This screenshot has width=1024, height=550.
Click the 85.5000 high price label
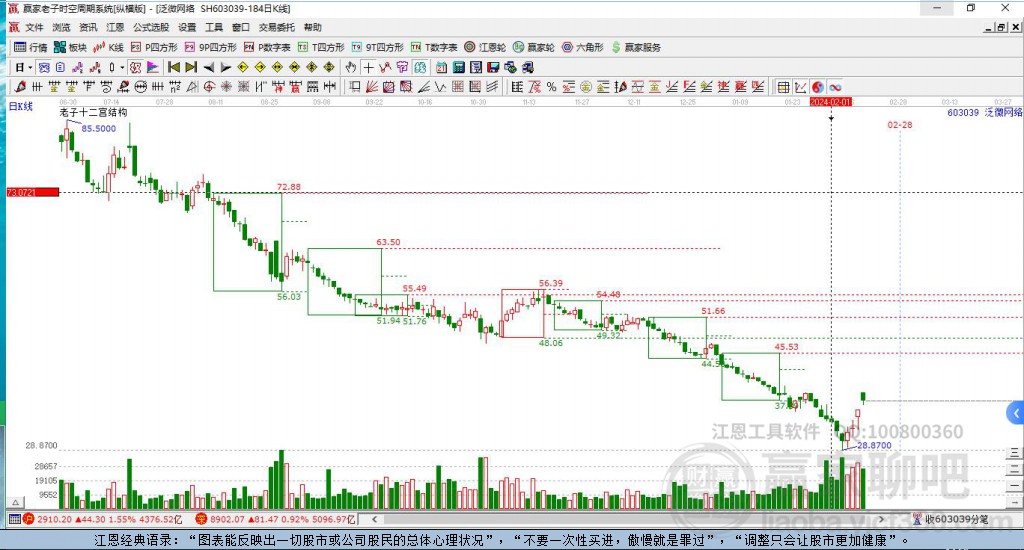[x=99, y=129]
